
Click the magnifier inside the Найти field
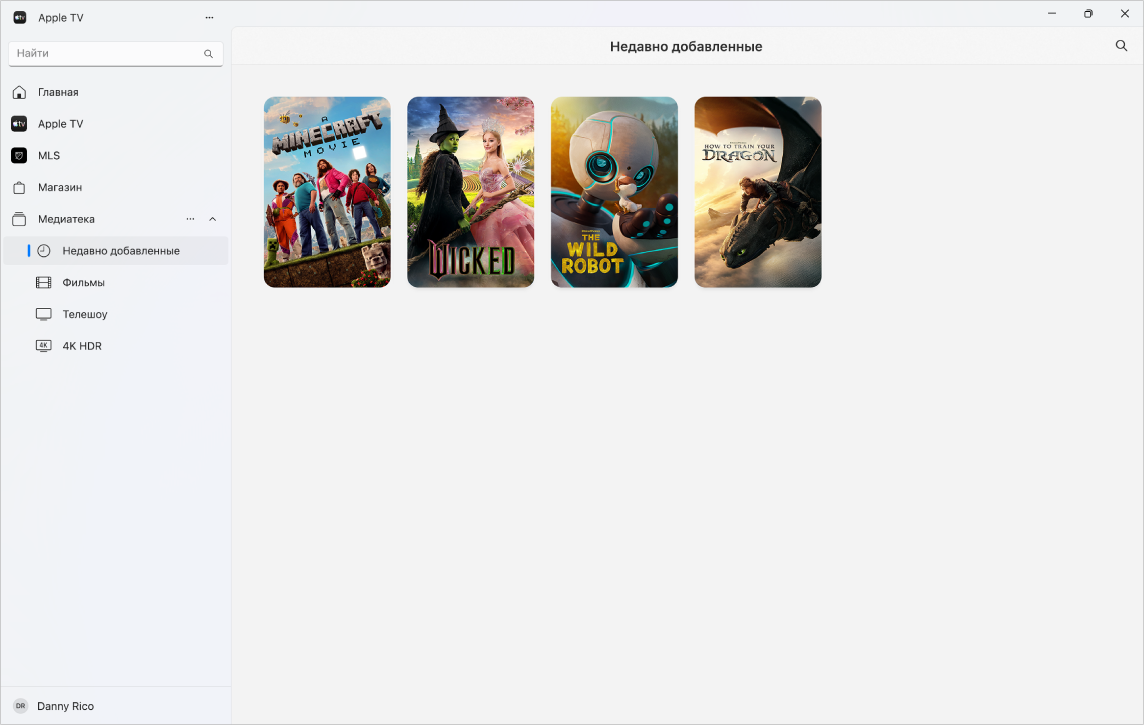pos(208,53)
